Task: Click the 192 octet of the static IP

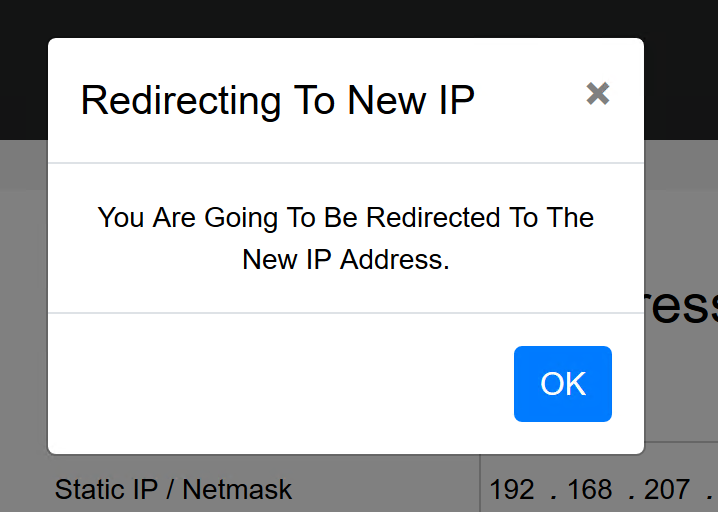Action: [x=512, y=489]
